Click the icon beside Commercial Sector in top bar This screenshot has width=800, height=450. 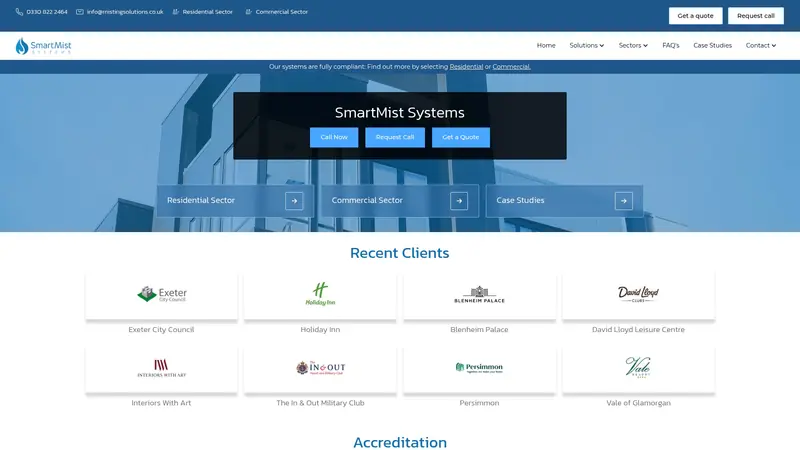(248, 12)
